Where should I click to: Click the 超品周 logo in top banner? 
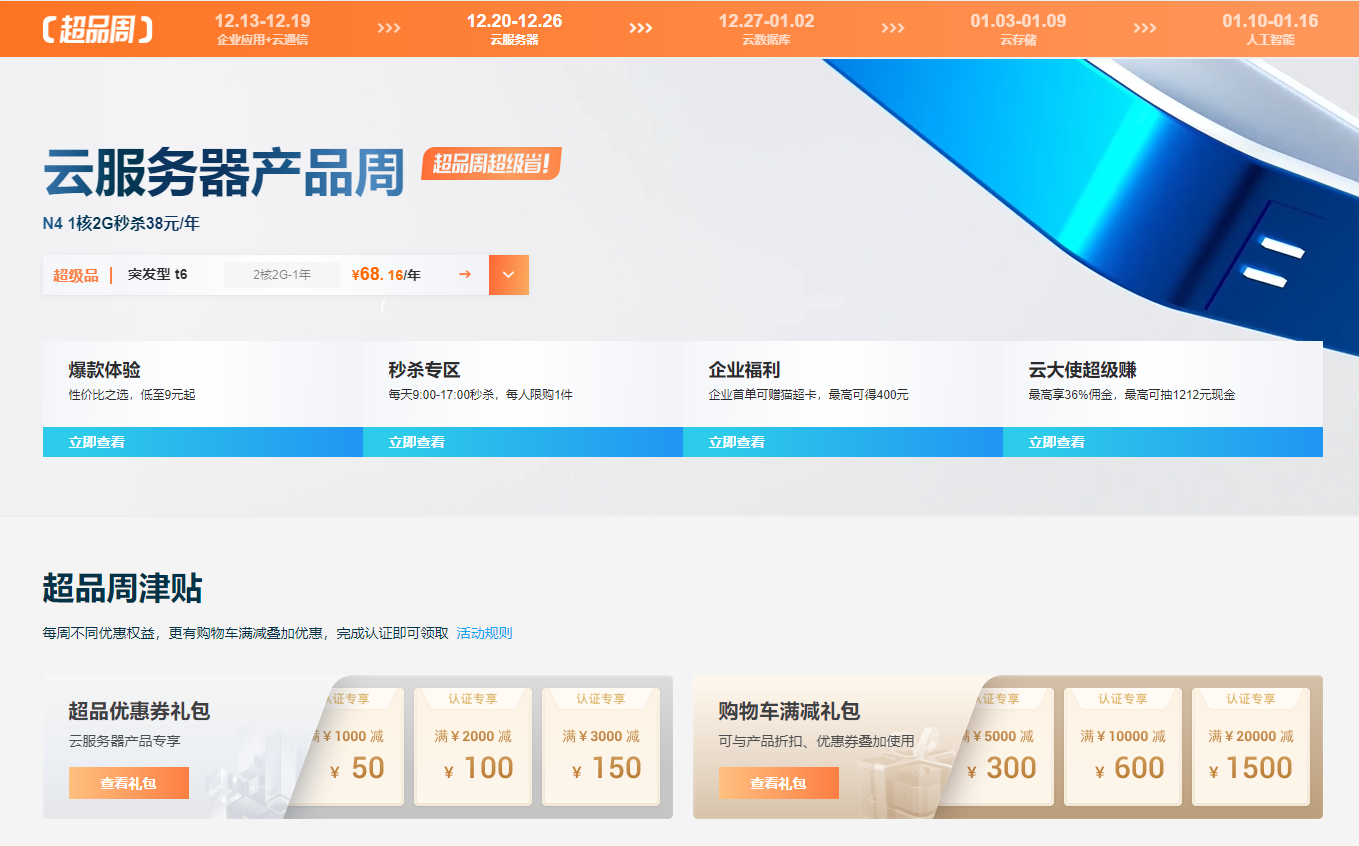(x=97, y=29)
